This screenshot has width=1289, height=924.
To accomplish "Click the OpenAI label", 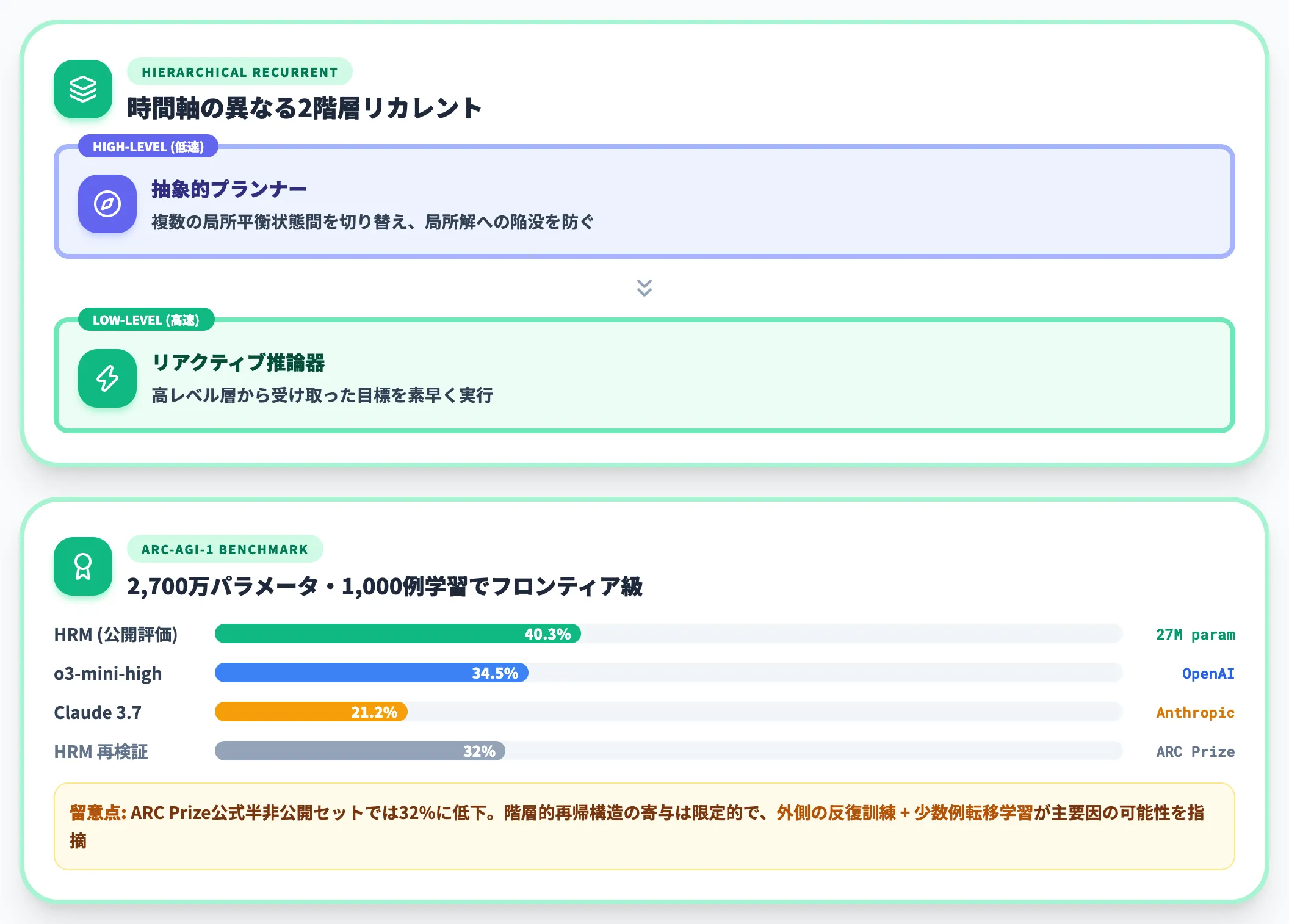I will point(1208,674).
